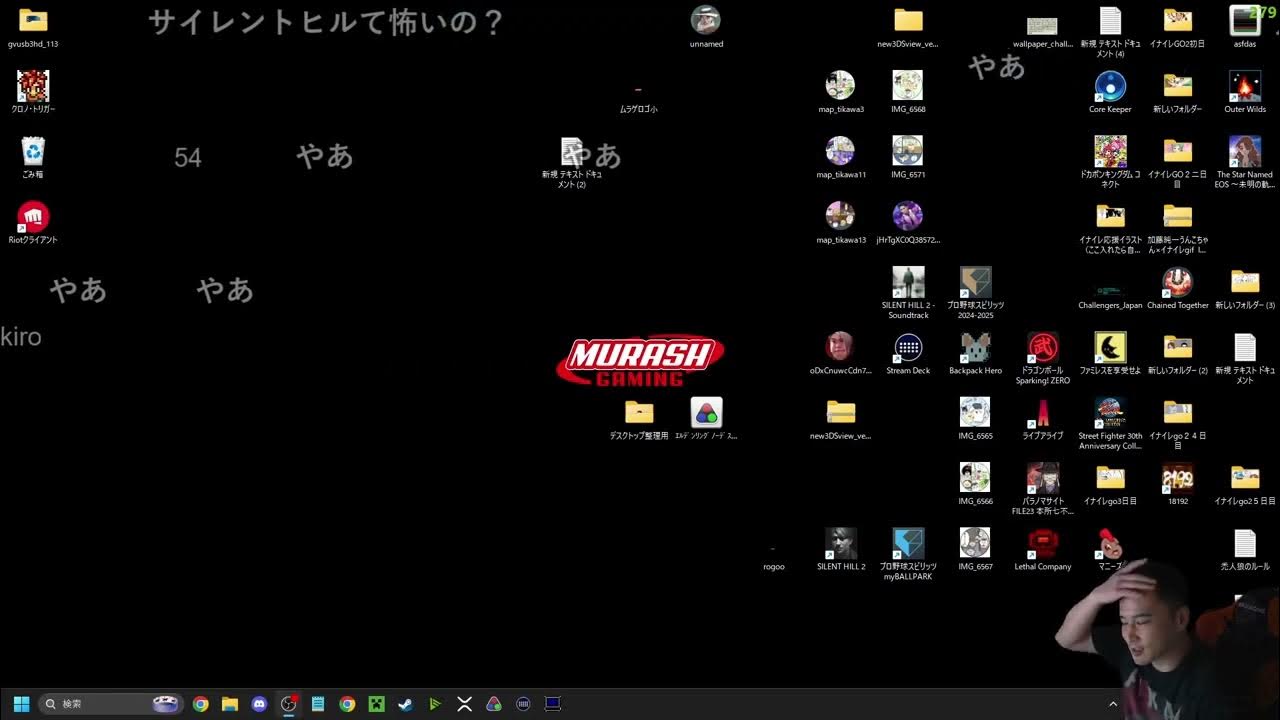Open the イナイレgo２４日目 folder
This screenshot has width=1280, height=720.
[1177, 412]
